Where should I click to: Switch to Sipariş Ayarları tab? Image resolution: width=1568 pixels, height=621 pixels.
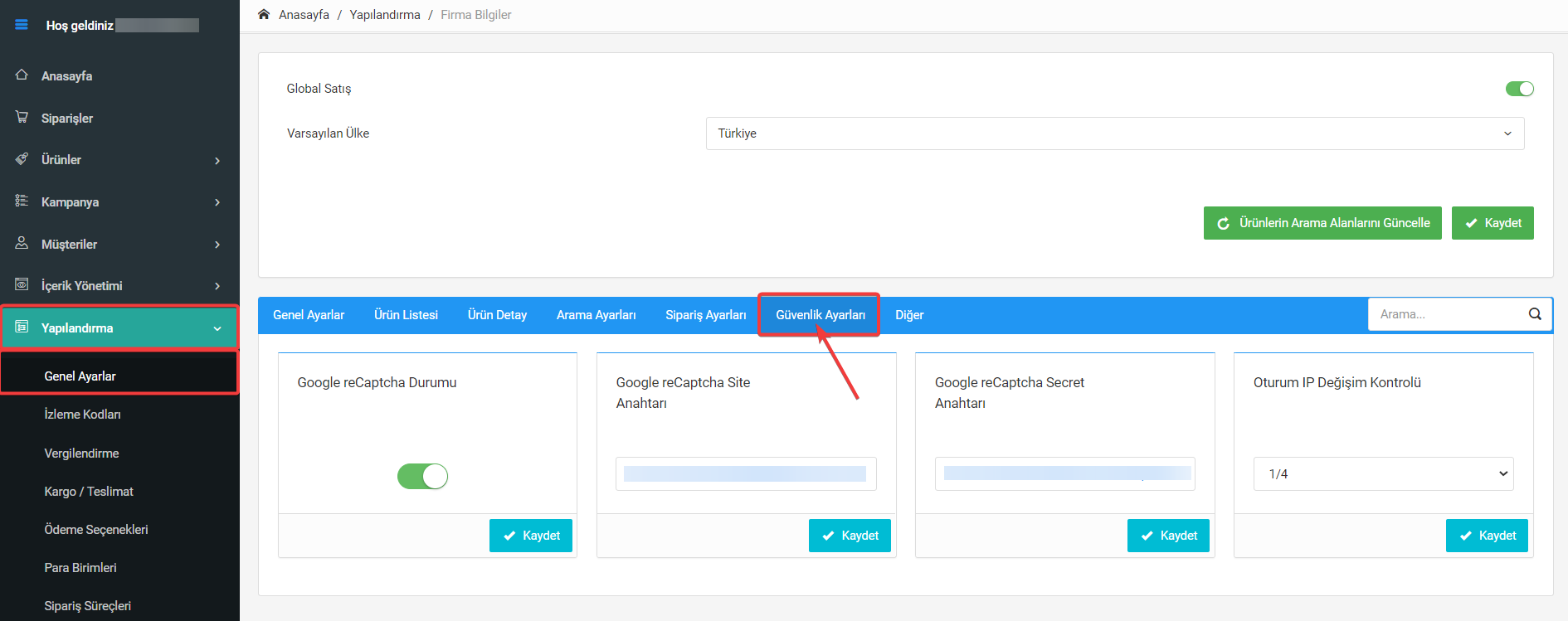click(705, 315)
